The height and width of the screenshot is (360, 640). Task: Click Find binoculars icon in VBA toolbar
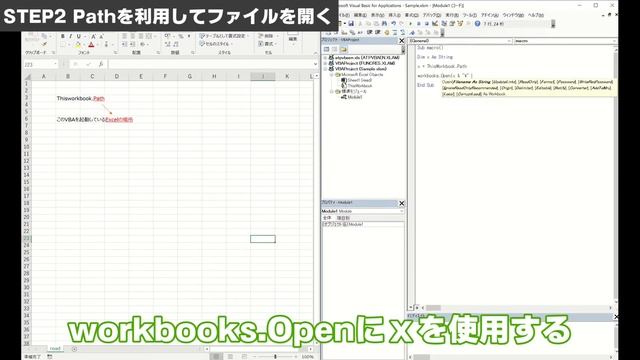pyautogui.click(x=384, y=24)
